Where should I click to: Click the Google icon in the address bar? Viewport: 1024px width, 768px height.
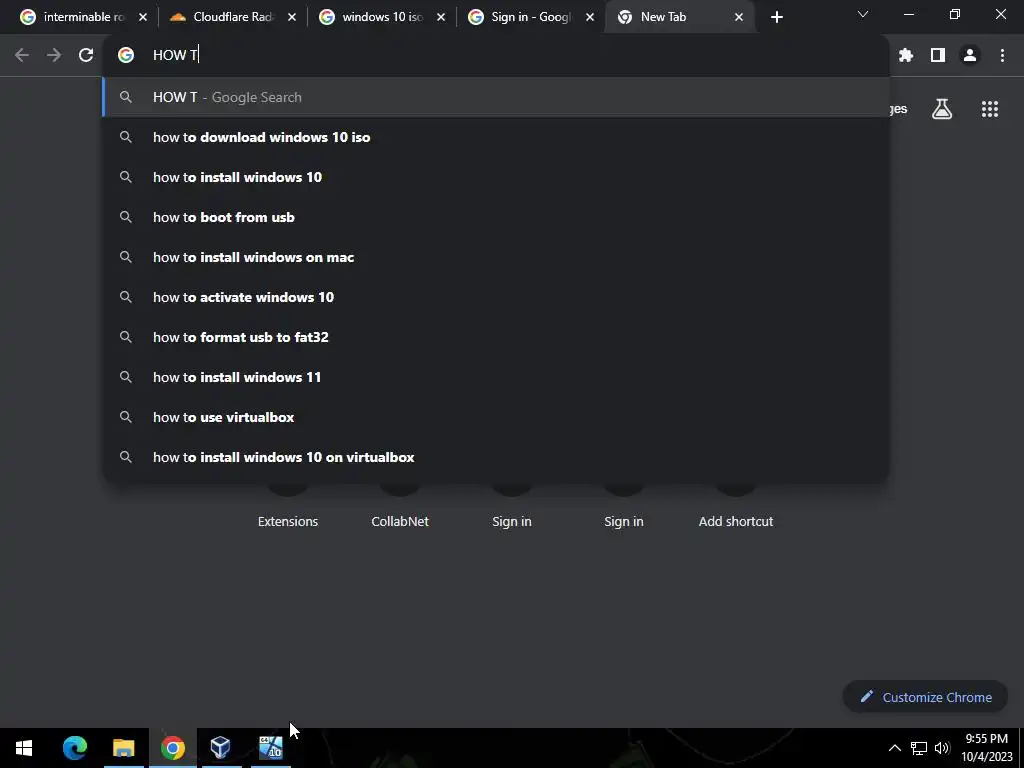pos(126,56)
